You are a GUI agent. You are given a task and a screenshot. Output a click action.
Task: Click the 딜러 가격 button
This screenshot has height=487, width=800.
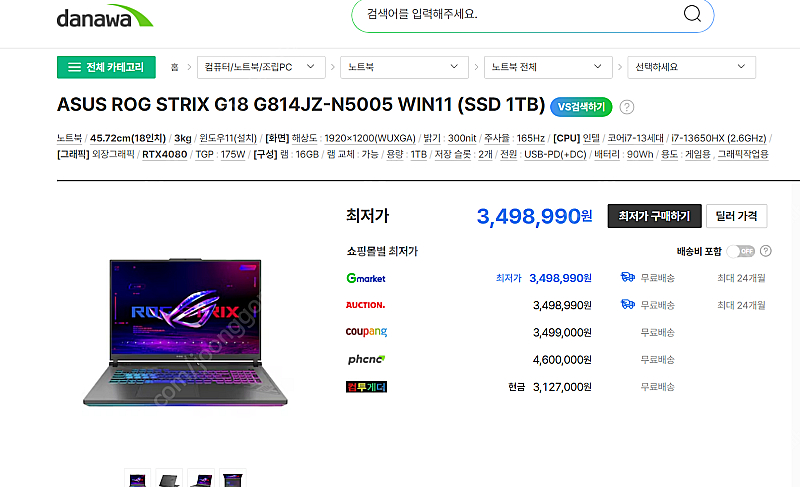click(736, 216)
